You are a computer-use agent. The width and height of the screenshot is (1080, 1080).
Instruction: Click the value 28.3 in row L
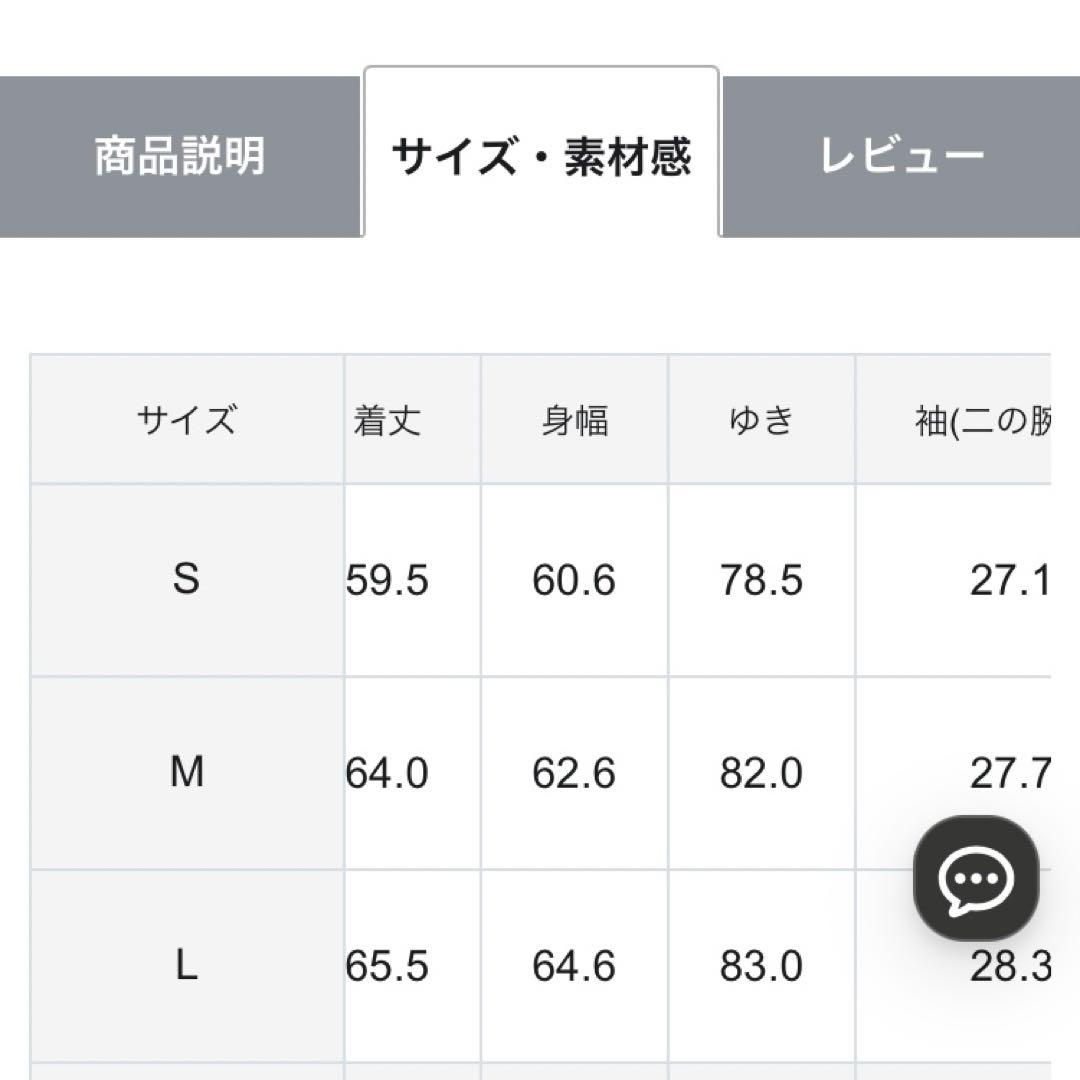(x=1010, y=966)
